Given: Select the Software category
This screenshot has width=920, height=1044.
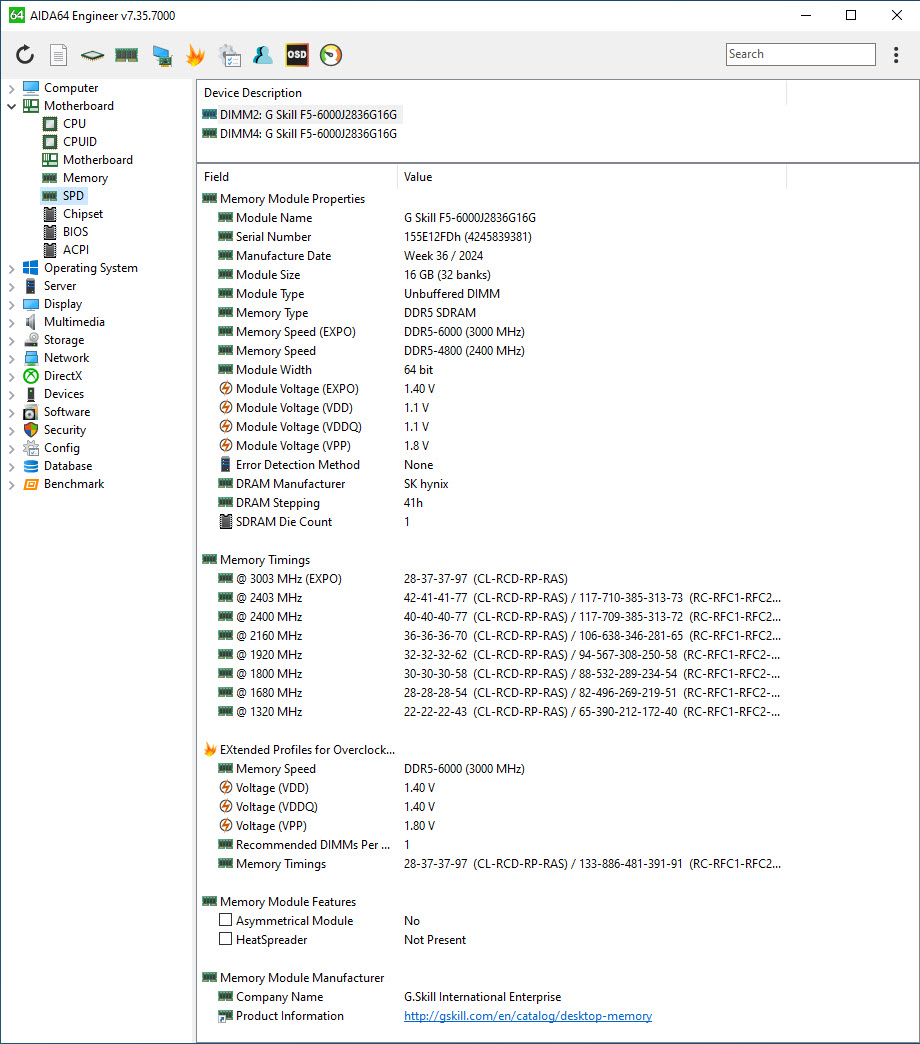Looking at the screenshot, I should point(67,412).
